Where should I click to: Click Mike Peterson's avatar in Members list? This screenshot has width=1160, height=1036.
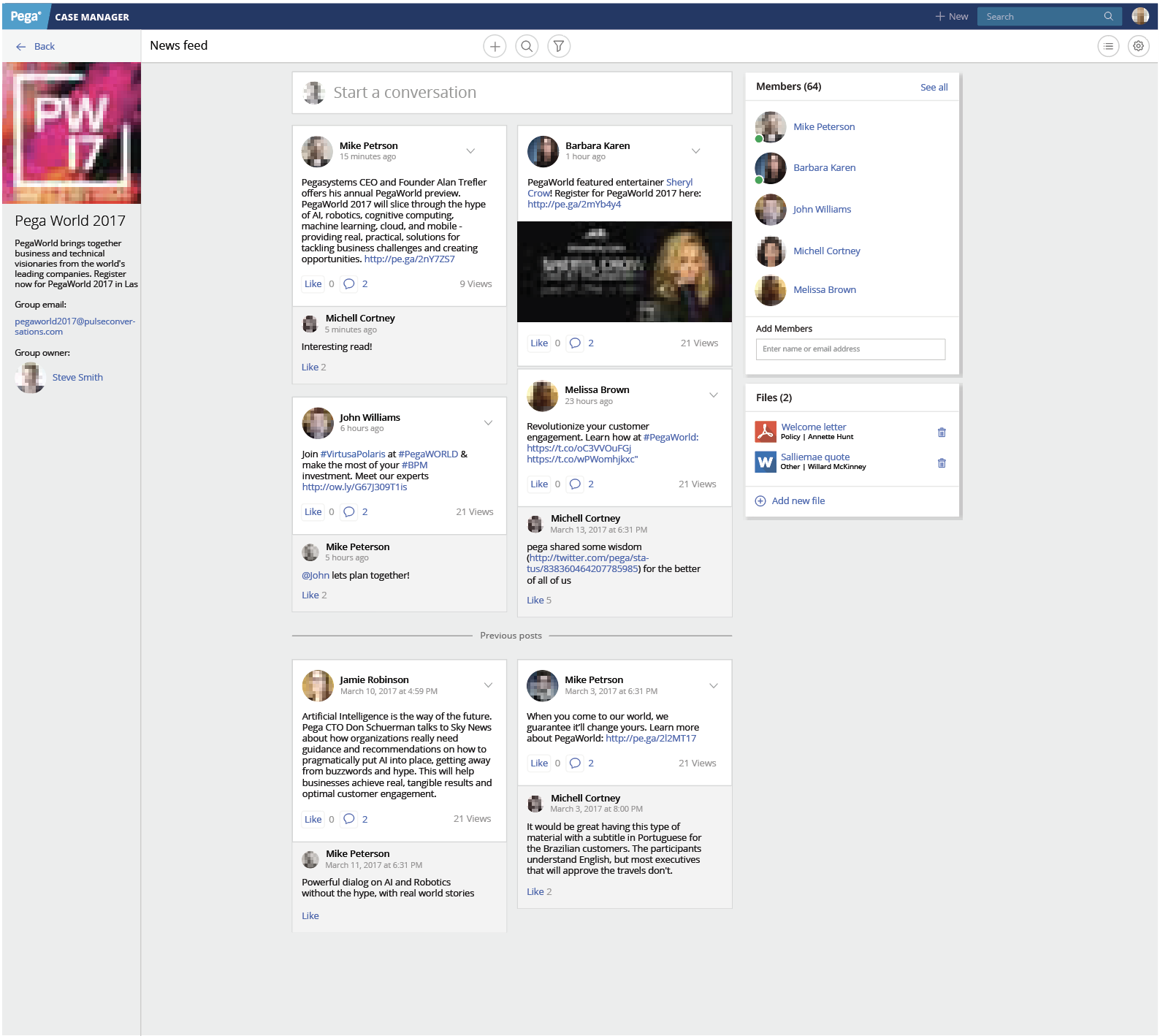(x=771, y=127)
